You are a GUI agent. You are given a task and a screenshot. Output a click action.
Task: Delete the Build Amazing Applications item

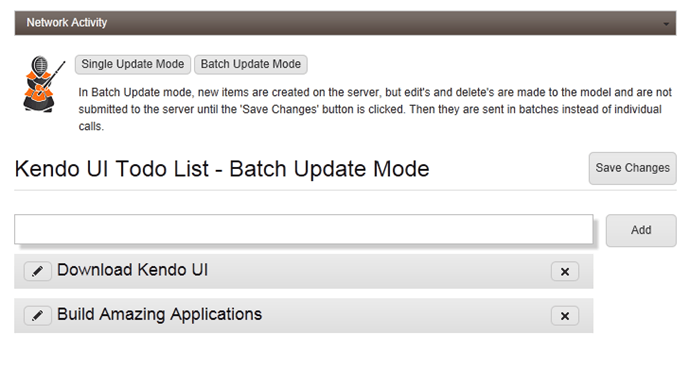pos(565,316)
